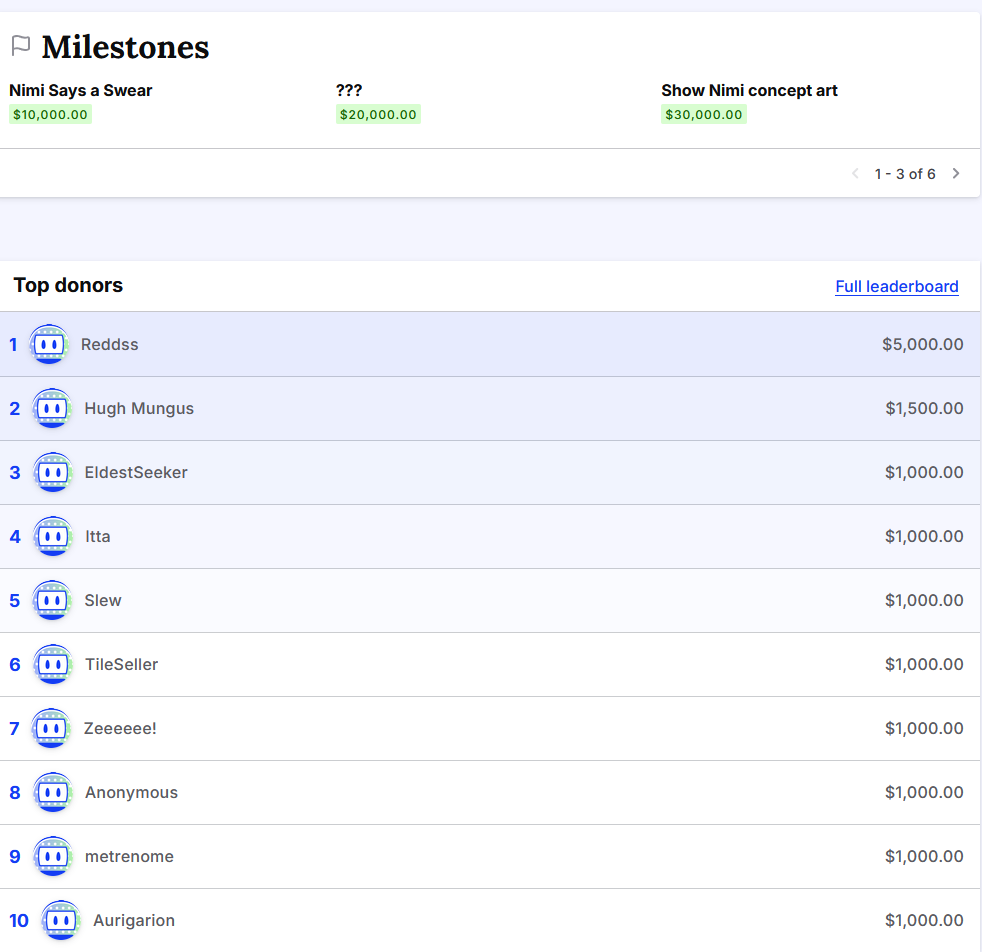The width and height of the screenshot is (982, 952).
Task: Select the ??? mystery milestone
Action: tap(349, 91)
